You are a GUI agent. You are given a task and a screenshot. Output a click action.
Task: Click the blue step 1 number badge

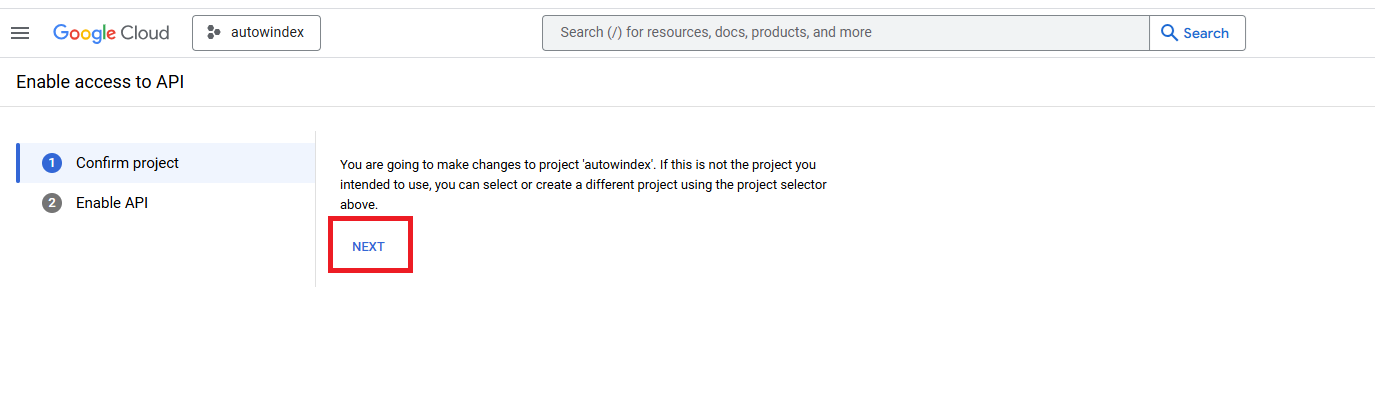pos(52,163)
